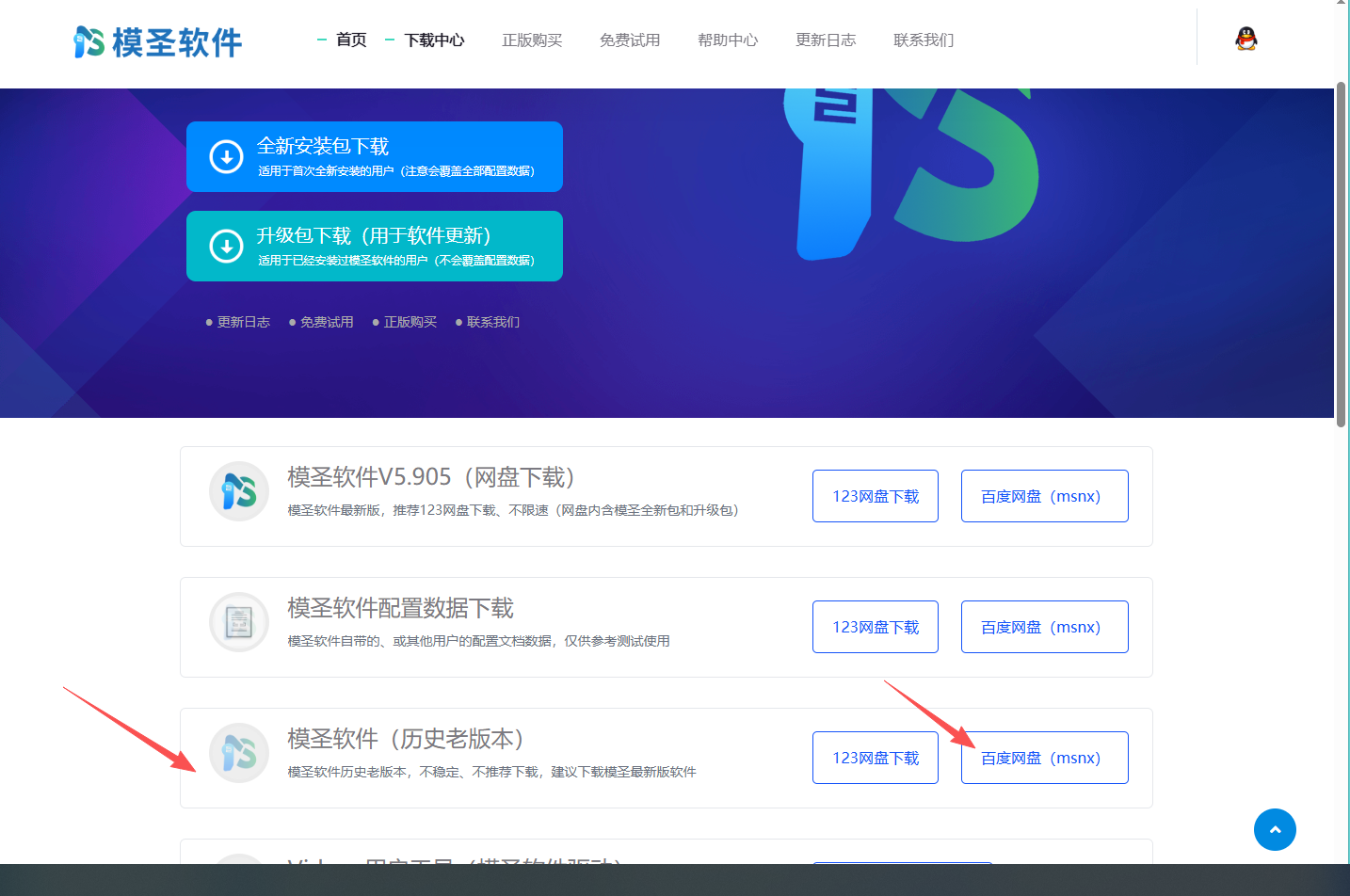Click the page vertical scrollbar thumb
The image size is (1350, 896).
coord(1342,255)
